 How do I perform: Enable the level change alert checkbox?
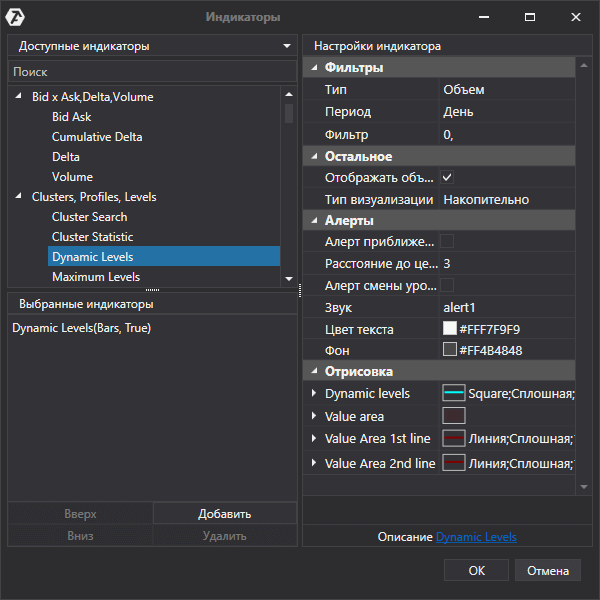click(x=447, y=285)
